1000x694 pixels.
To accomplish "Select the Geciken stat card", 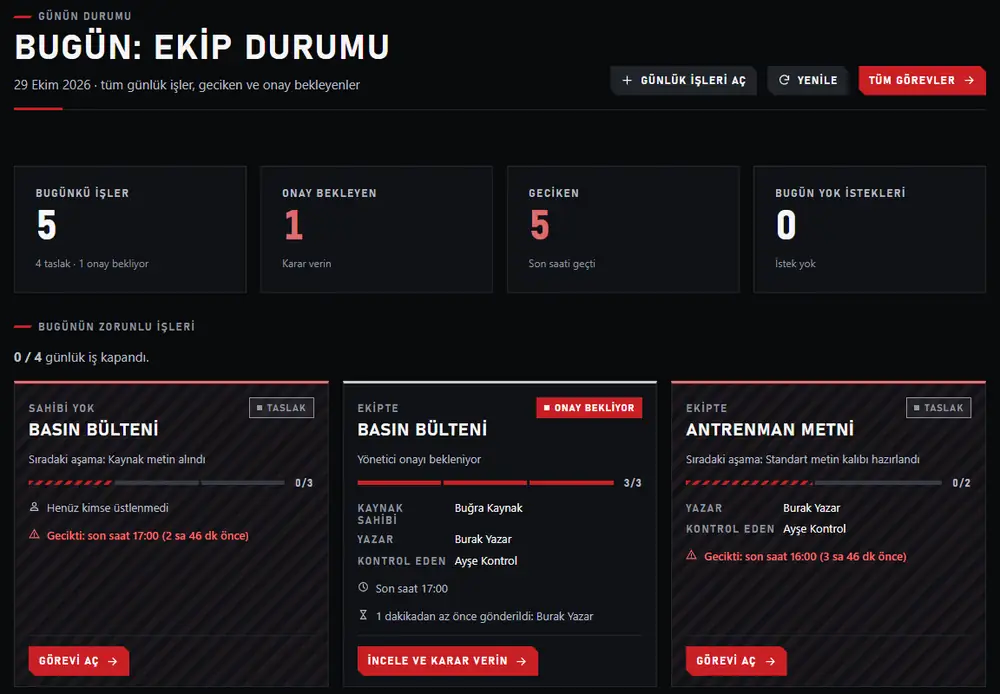I will point(623,230).
